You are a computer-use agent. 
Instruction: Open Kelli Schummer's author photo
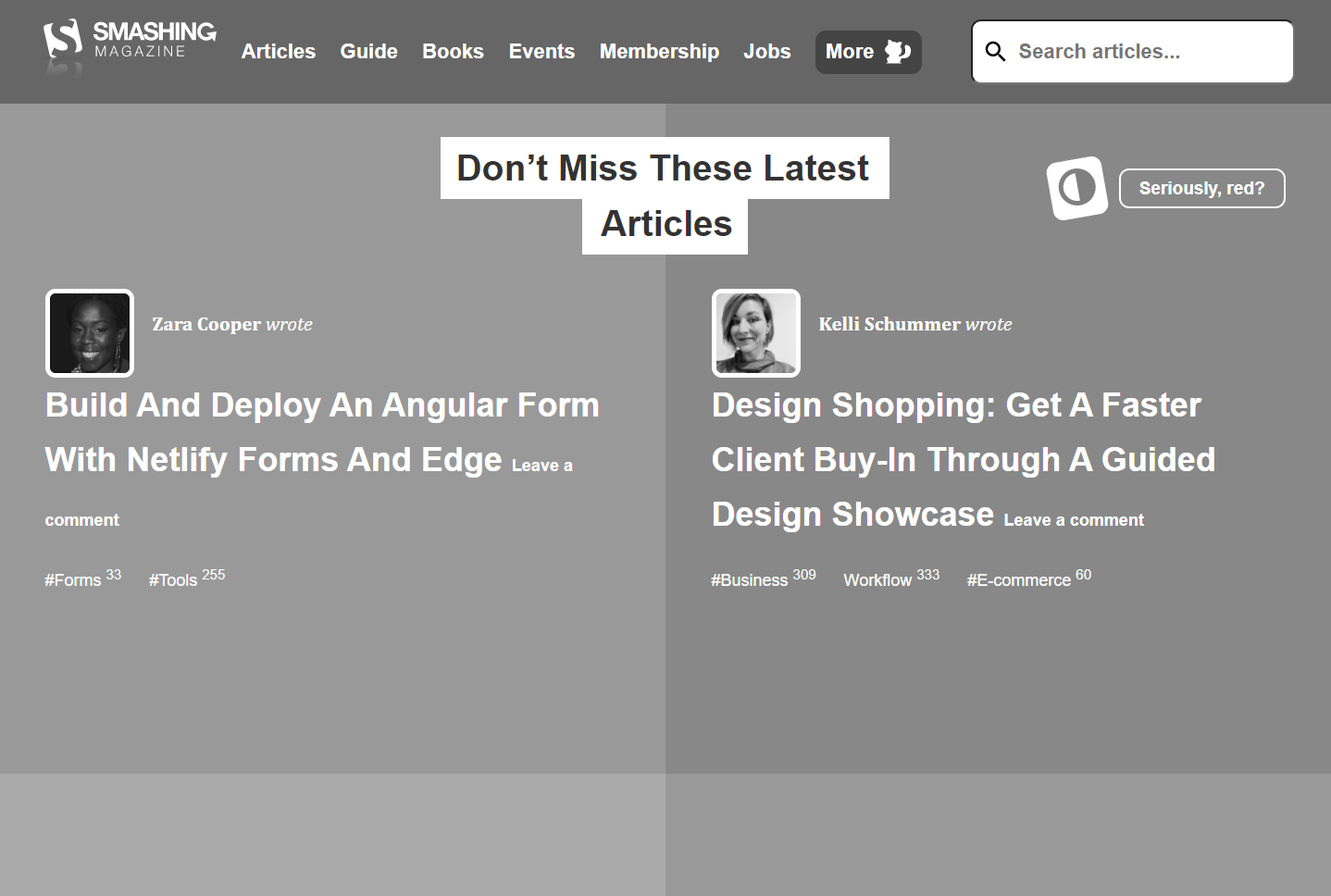(756, 333)
